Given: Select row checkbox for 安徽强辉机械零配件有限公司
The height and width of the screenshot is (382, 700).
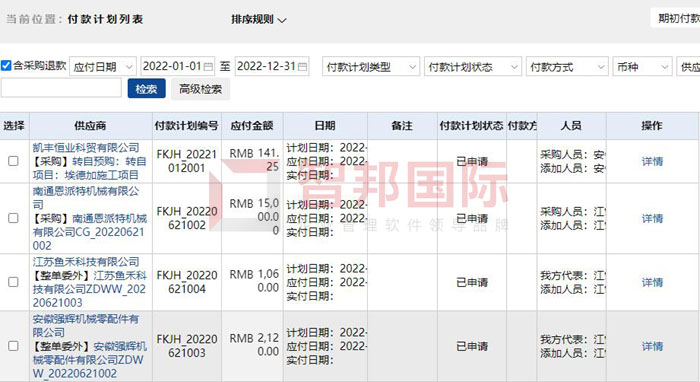Looking at the screenshot, I should (13, 346).
